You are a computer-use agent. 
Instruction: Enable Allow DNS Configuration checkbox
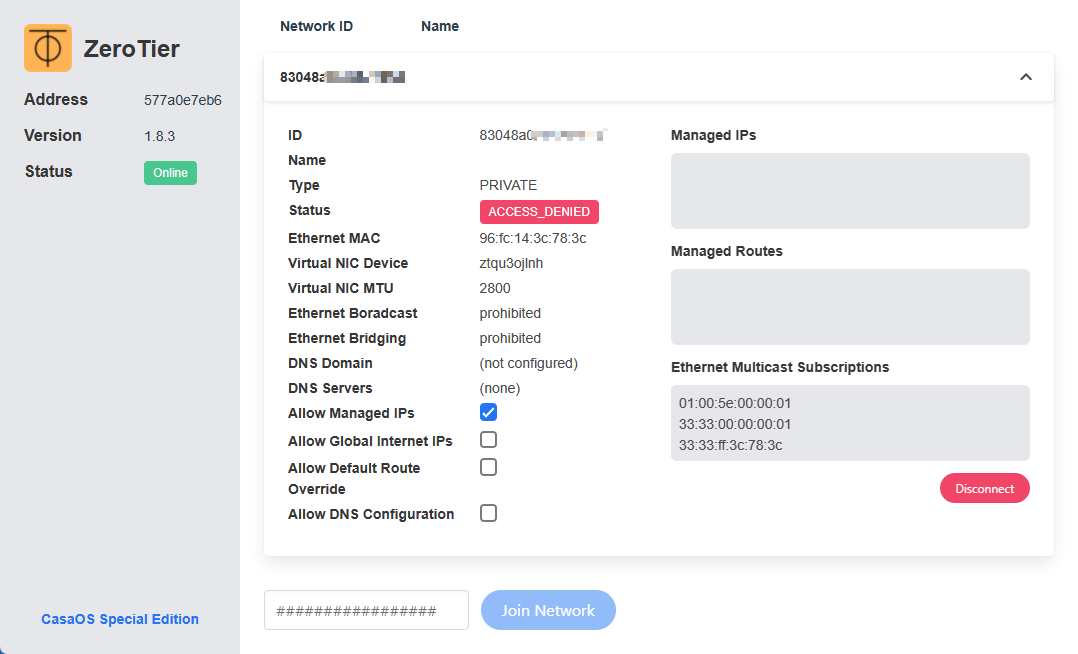488,513
